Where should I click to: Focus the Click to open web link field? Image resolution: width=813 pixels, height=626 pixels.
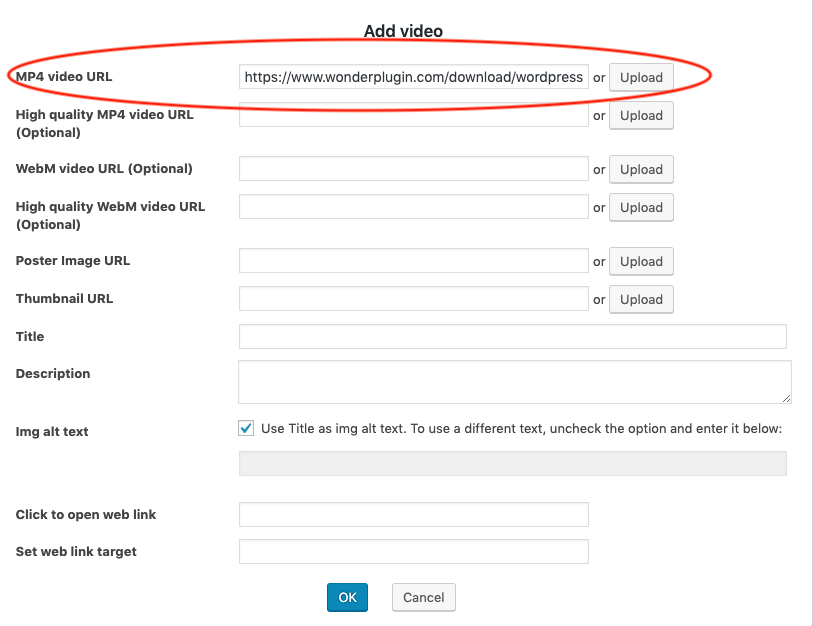(x=413, y=515)
